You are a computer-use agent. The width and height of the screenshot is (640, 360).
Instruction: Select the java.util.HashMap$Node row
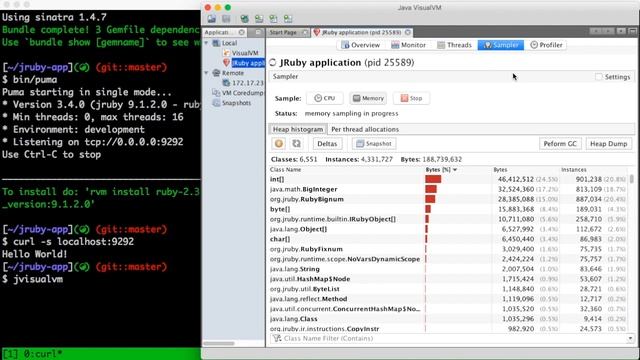click(448, 279)
